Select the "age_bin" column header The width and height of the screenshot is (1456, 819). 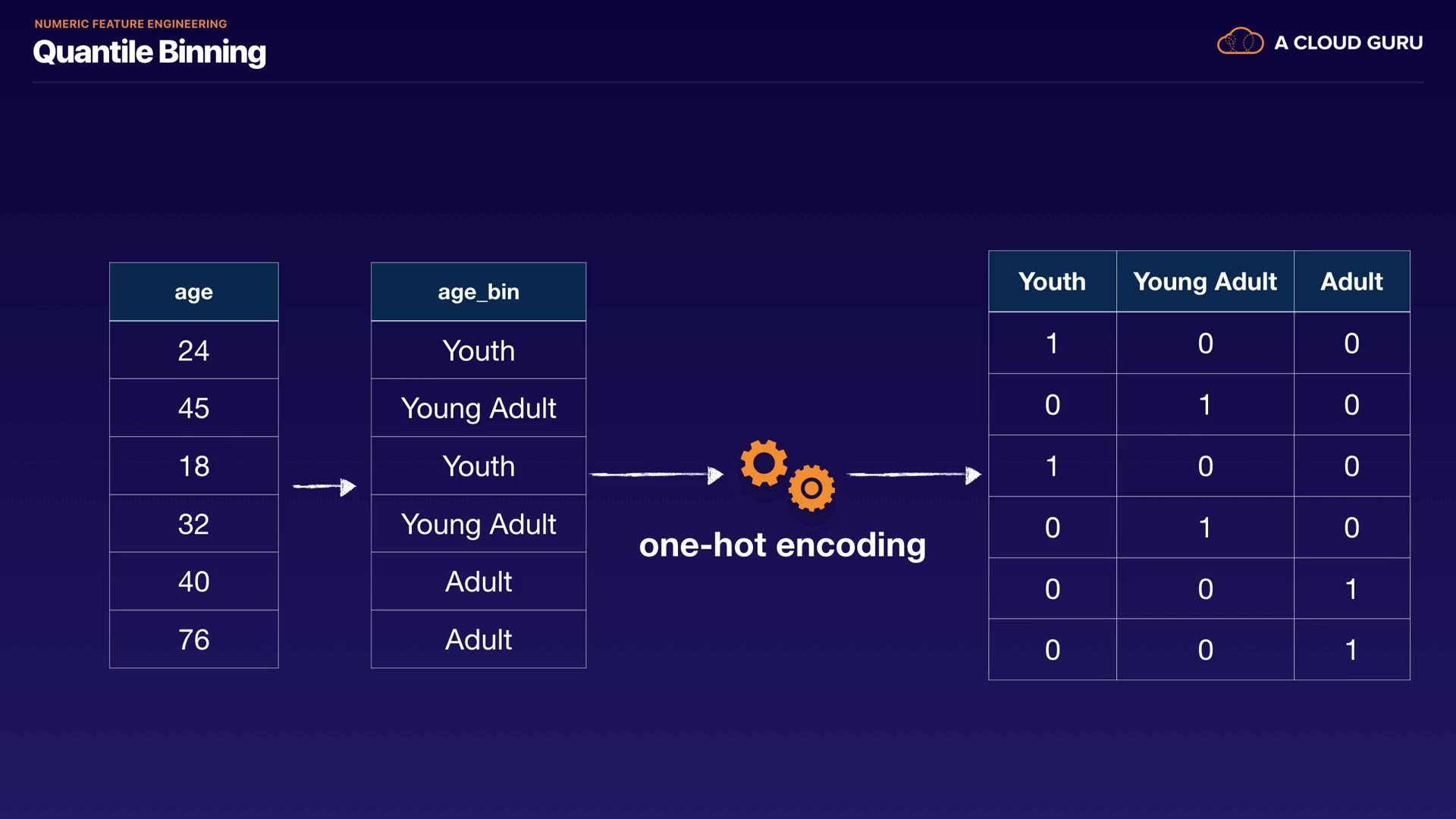tap(479, 292)
